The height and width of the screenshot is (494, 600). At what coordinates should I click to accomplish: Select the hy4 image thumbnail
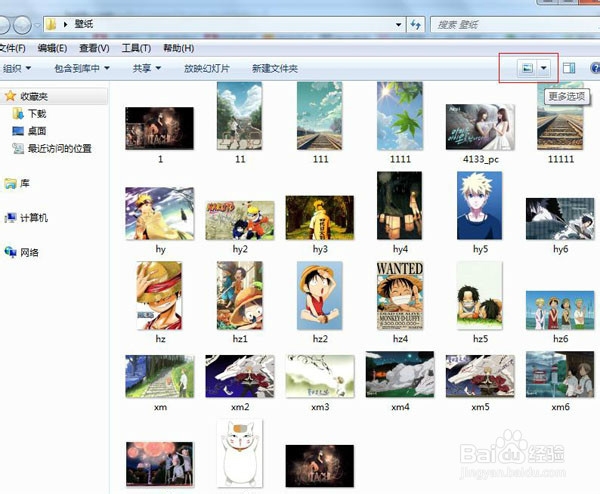[x=399, y=205]
